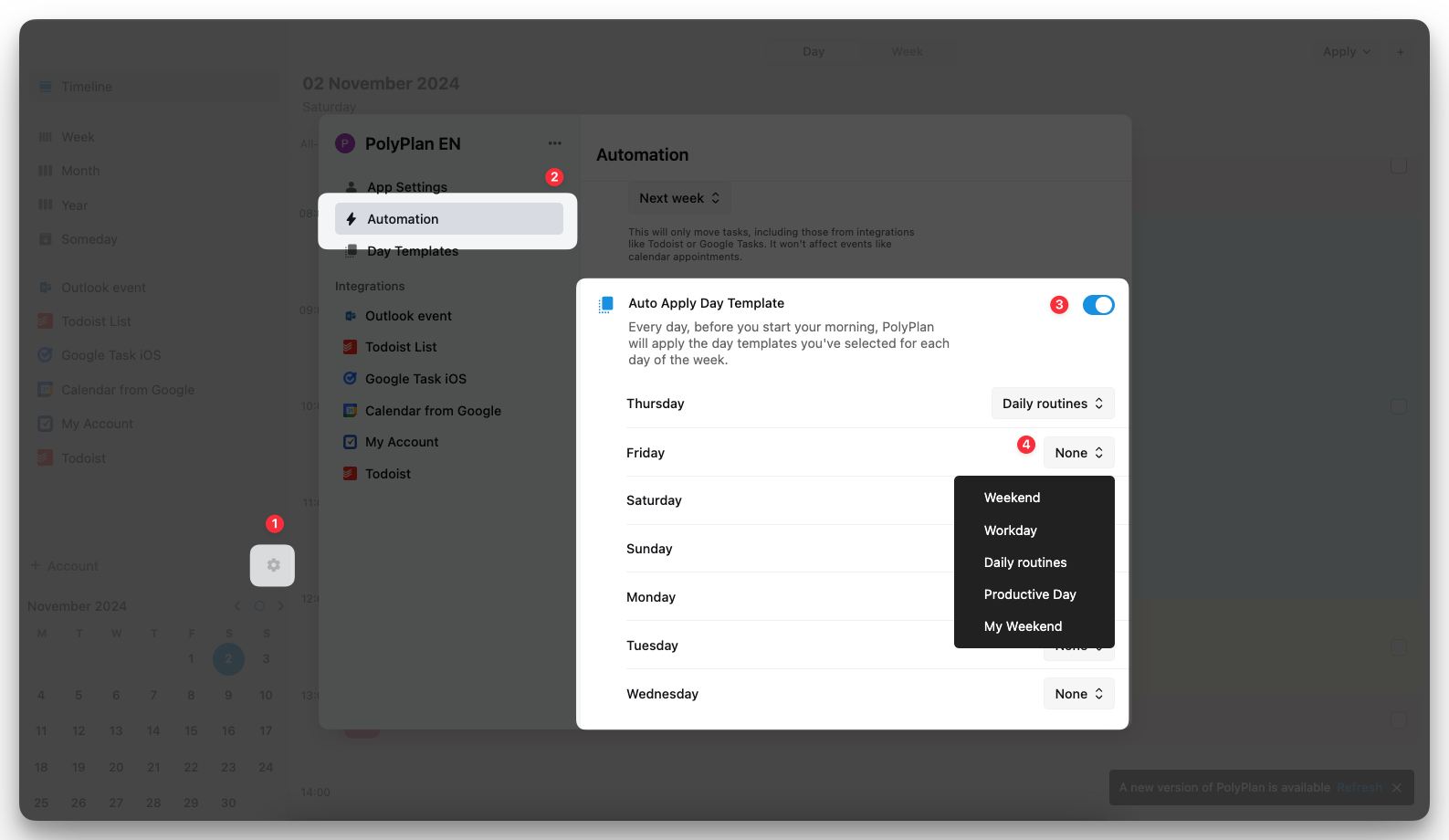
Task: Click the Calendar from Google icon in Integrations
Action: click(x=350, y=411)
